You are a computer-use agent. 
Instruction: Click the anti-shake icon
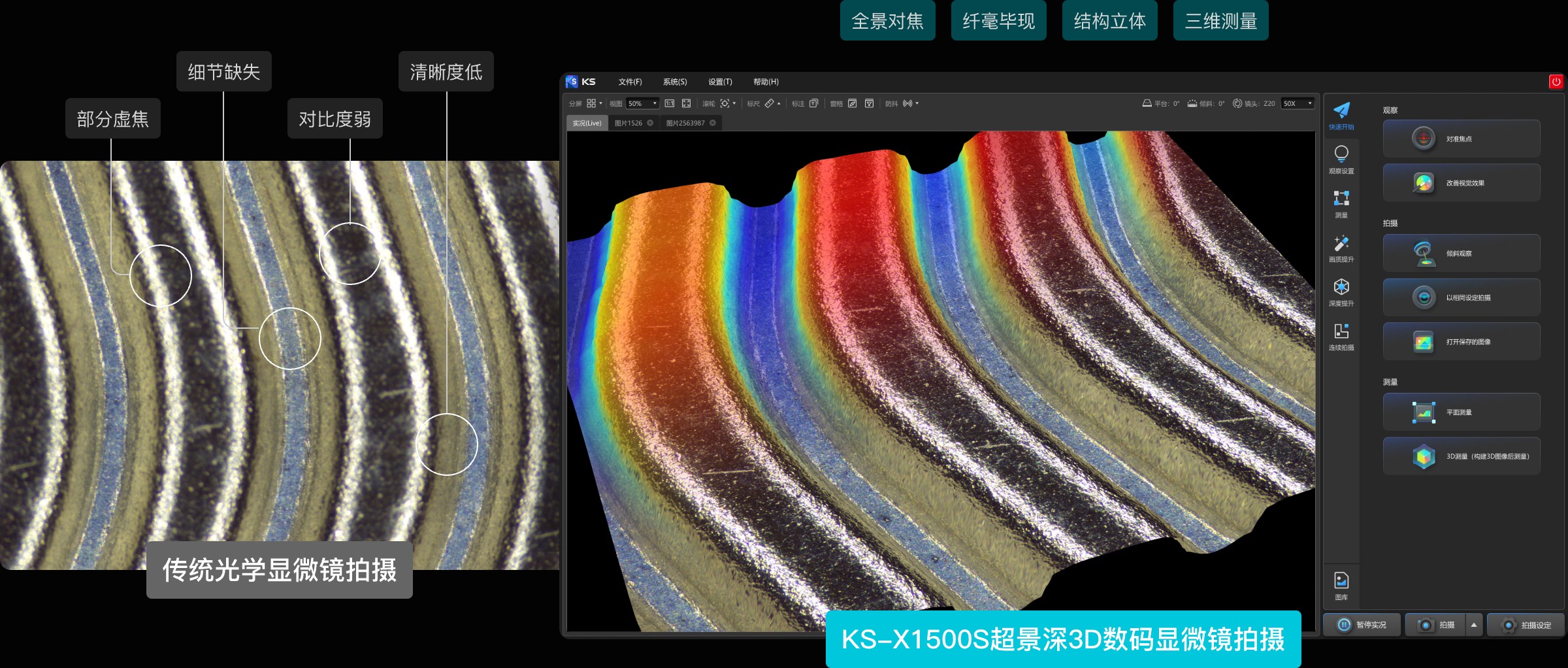click(x=907, y=103)
